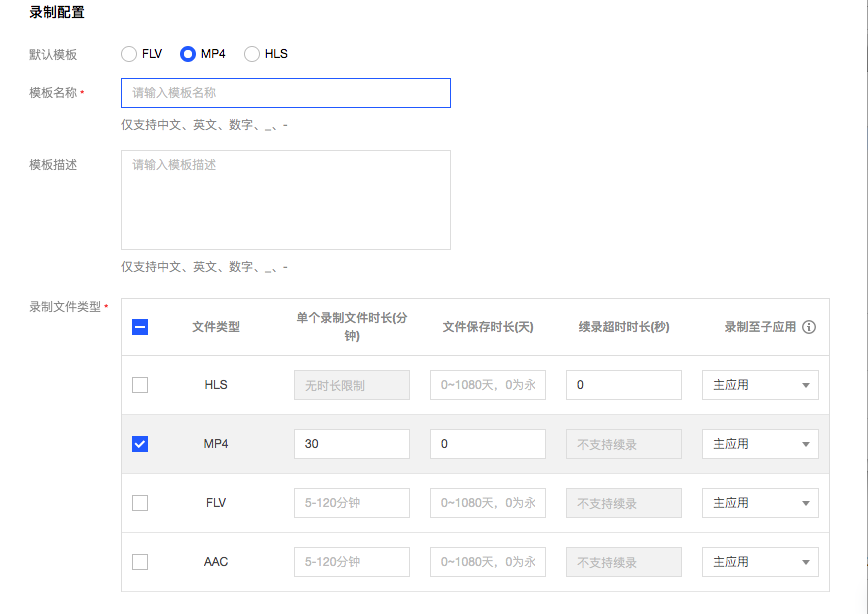The image size is (868, 614).
Task: Expand the 主应用 dropdown in MP4 row
Action: click(760, 444)
